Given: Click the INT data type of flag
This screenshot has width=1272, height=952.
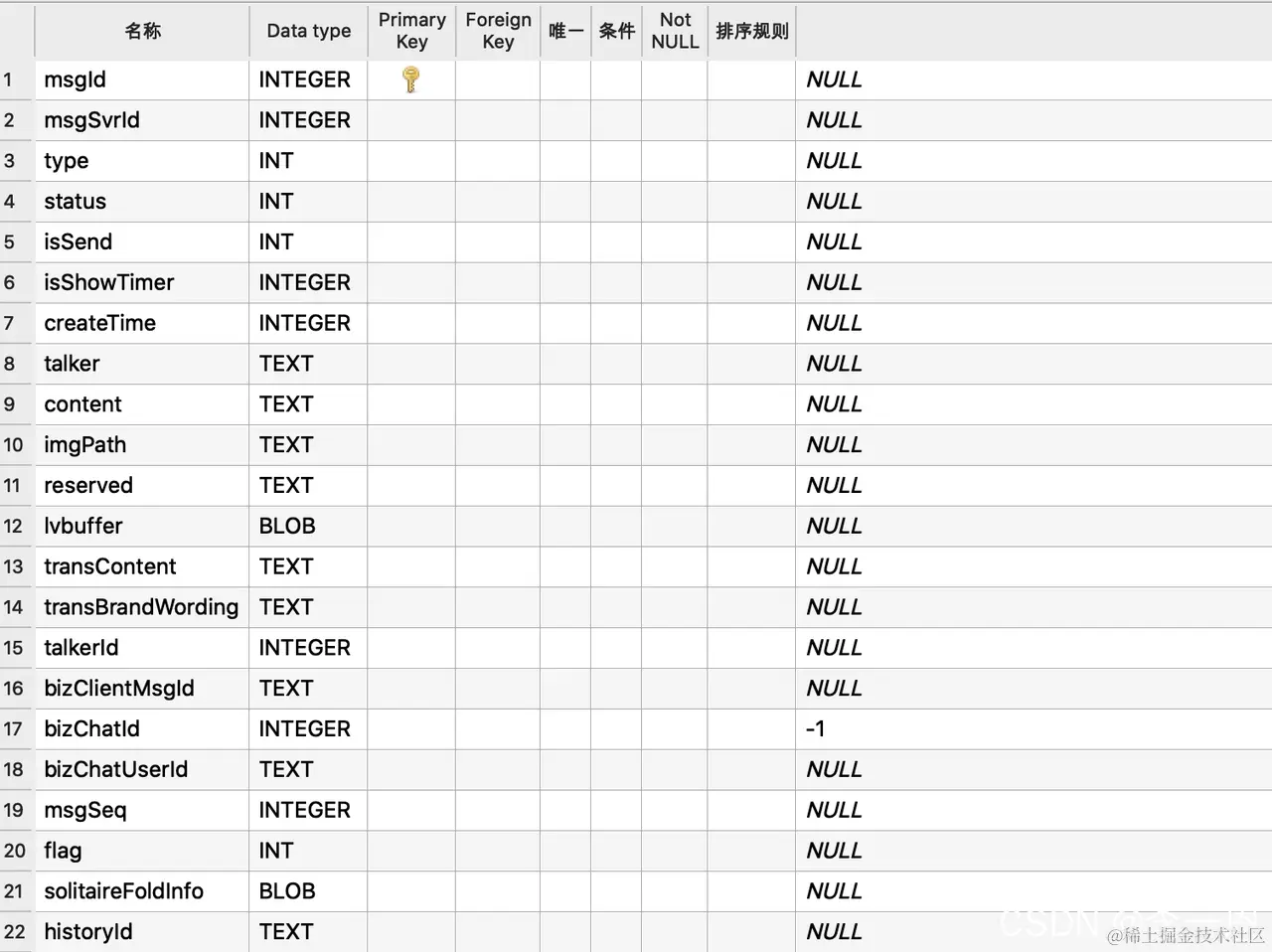Looking at the screenshot, I should pos(276,851).
